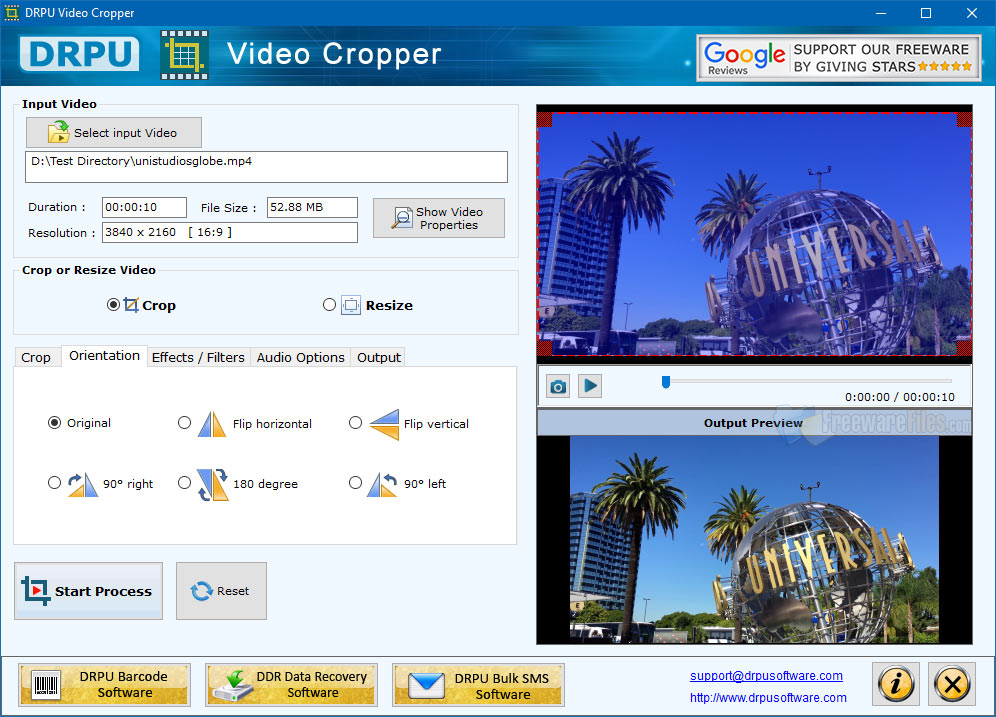Screen dimensions: 996x717
Task: Click the bottom-left red crop handle
Action: (x=544, y=348)
